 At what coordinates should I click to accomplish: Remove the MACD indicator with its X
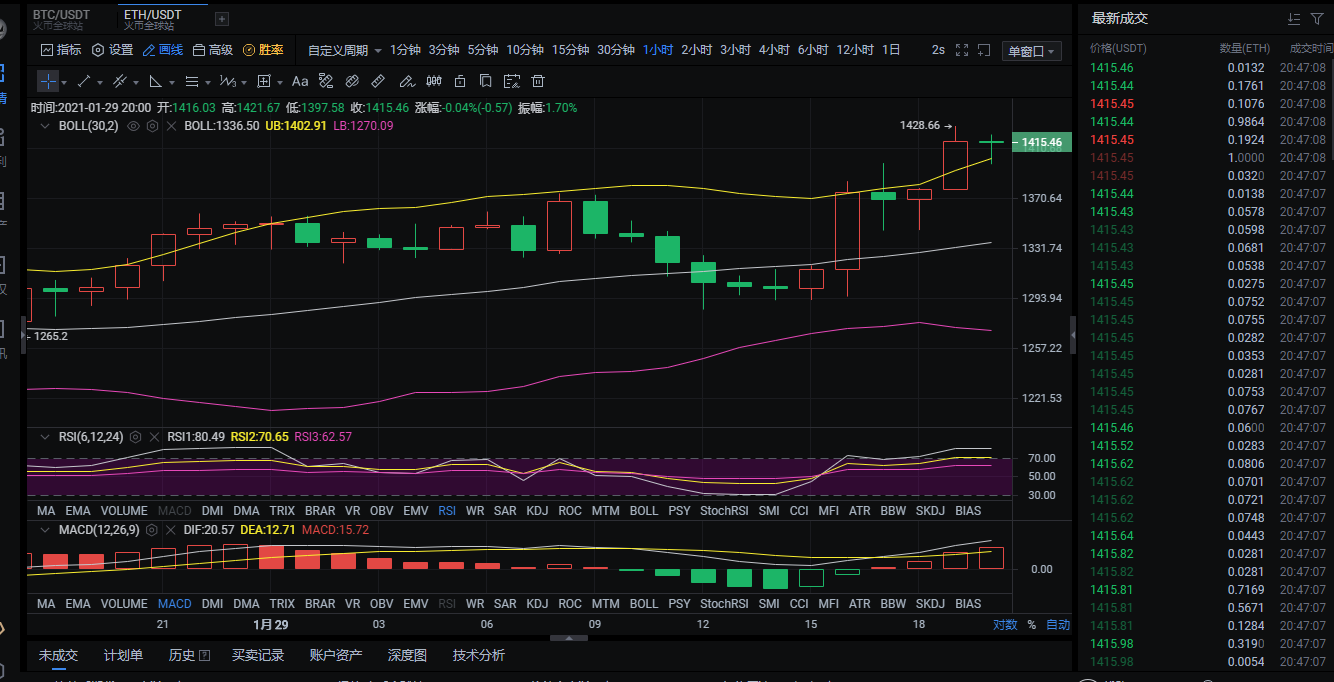coord(171,530)
